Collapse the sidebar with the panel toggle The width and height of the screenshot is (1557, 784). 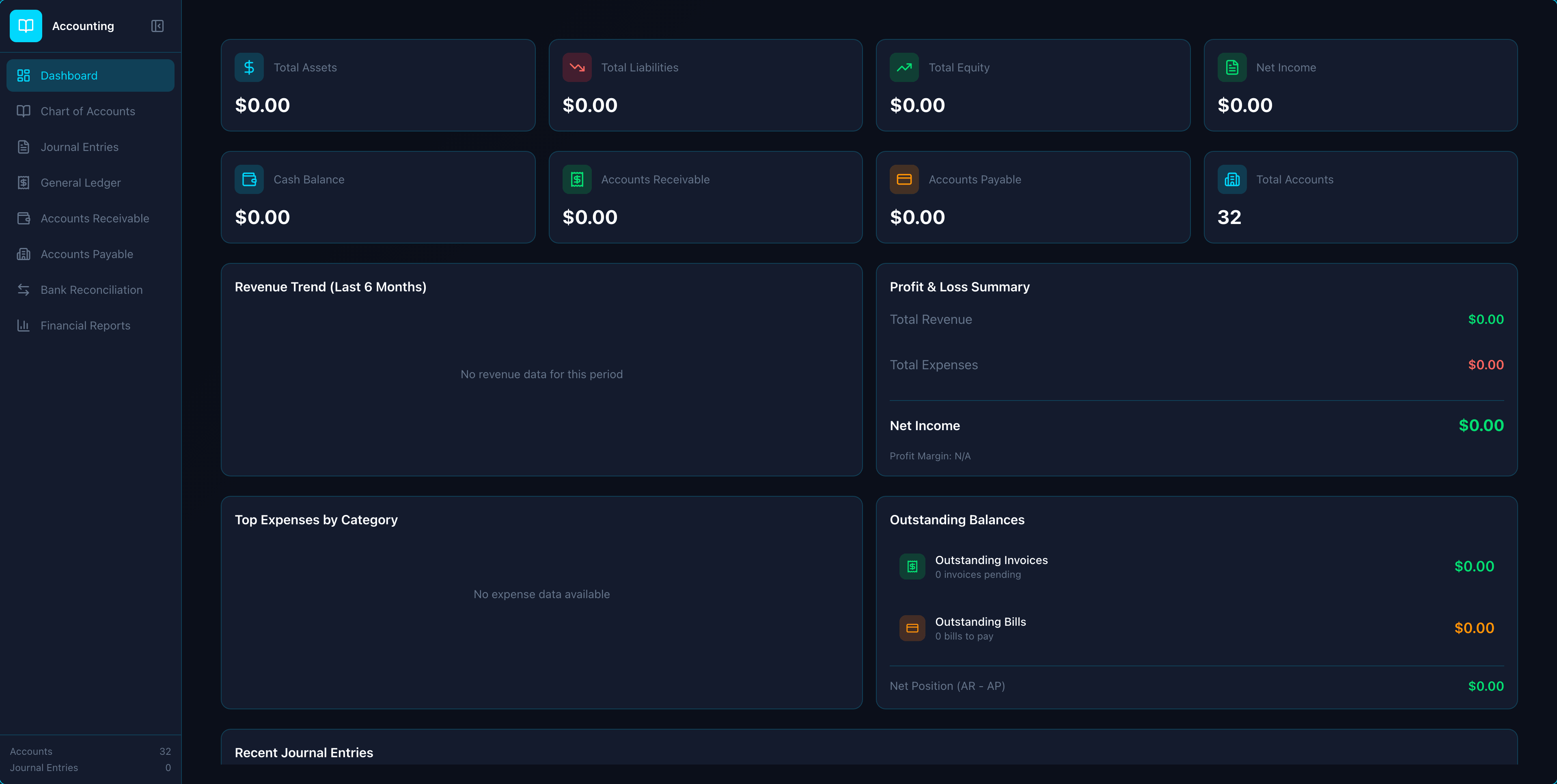(x=157, y=26)
